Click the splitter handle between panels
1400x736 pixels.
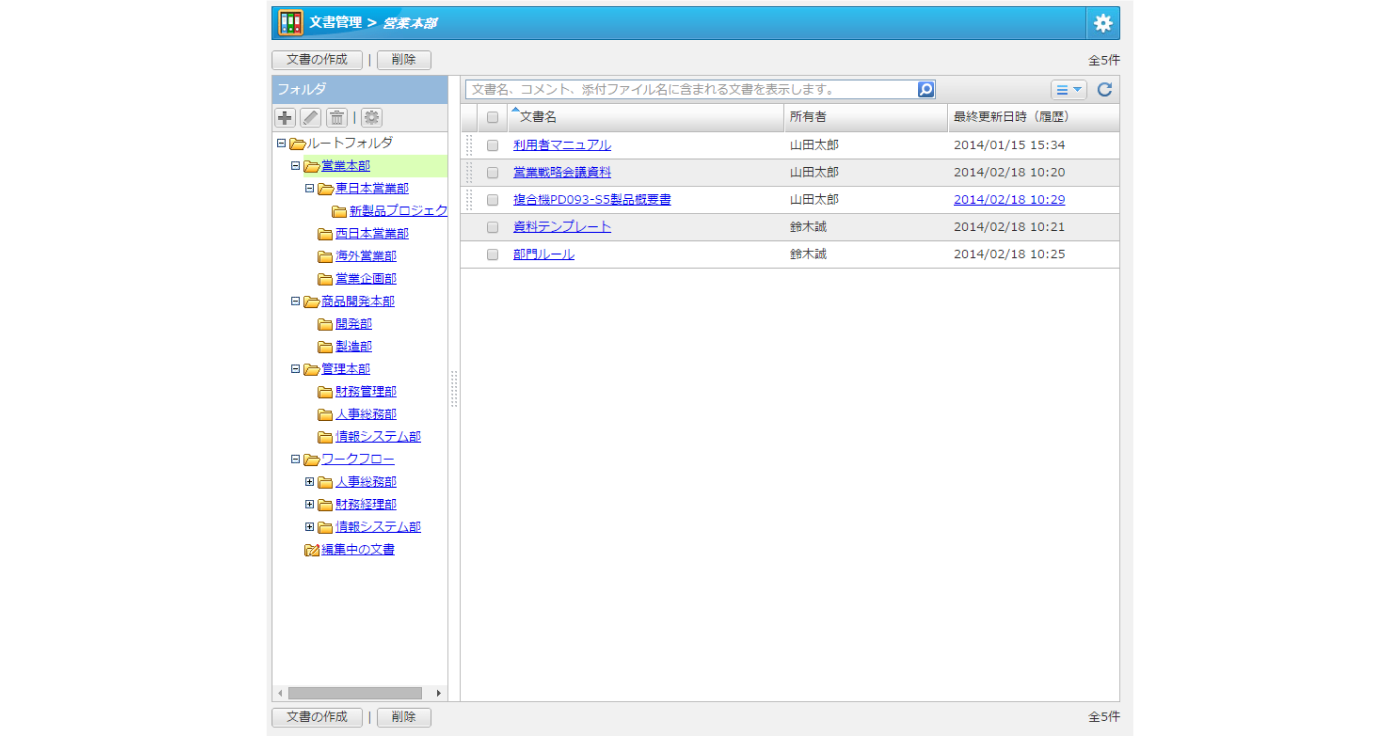pyautogui.click(x=454, y=389)
